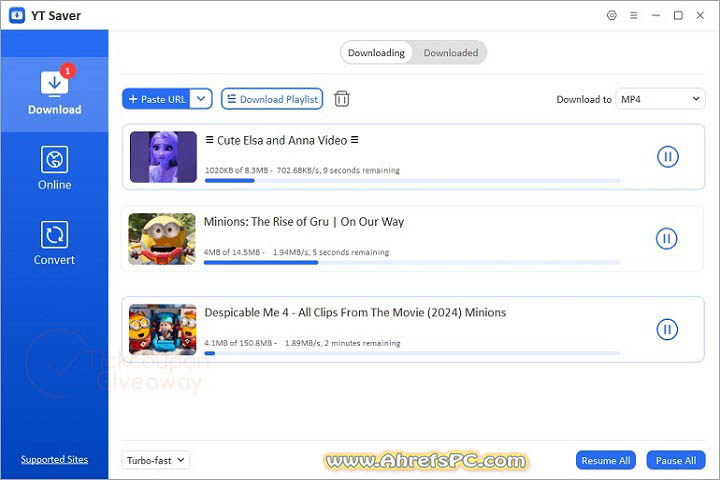Click the YT Saver logo icon

tap(17, 16)
